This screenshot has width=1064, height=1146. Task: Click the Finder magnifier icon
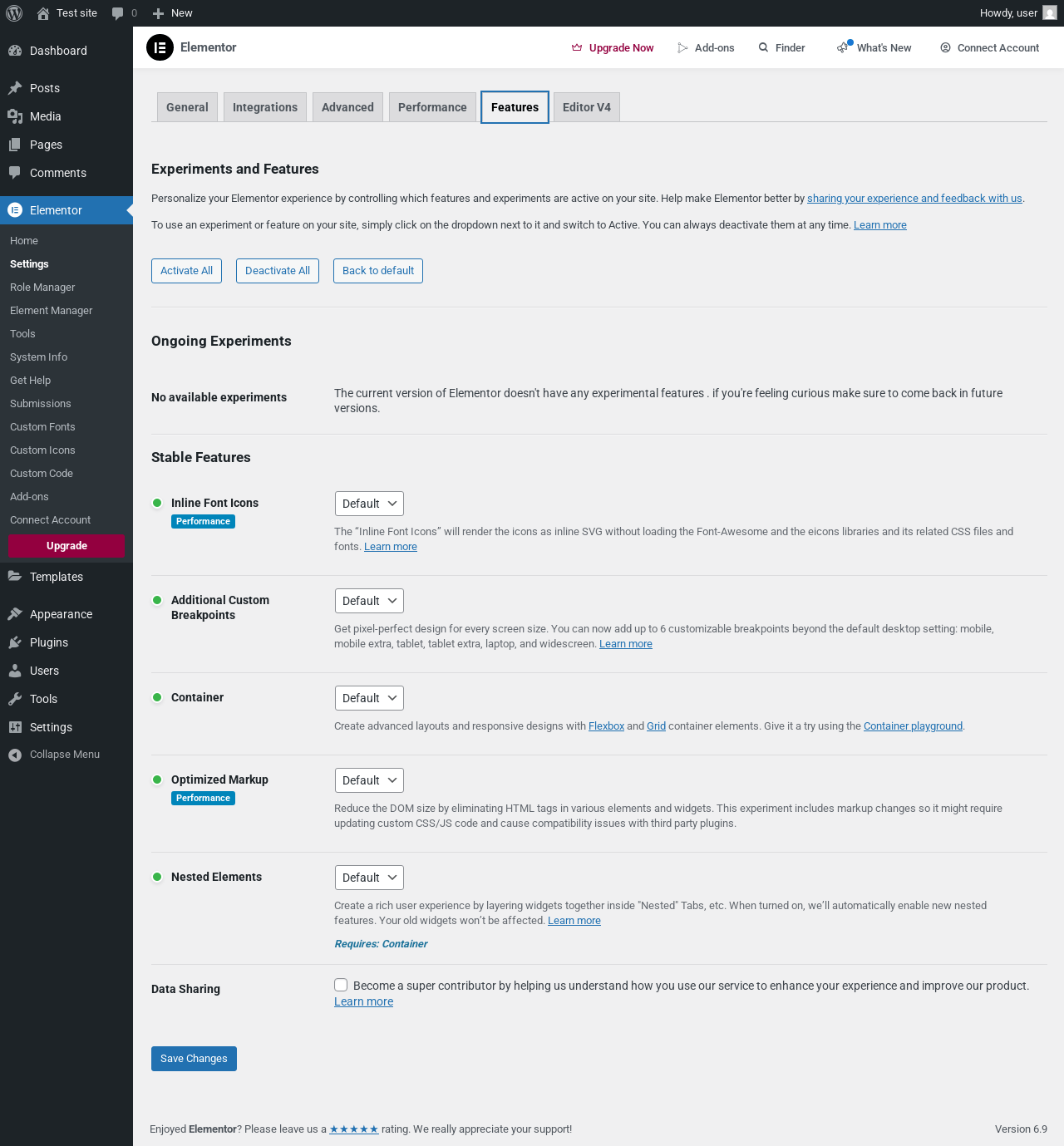coord(763,48)
